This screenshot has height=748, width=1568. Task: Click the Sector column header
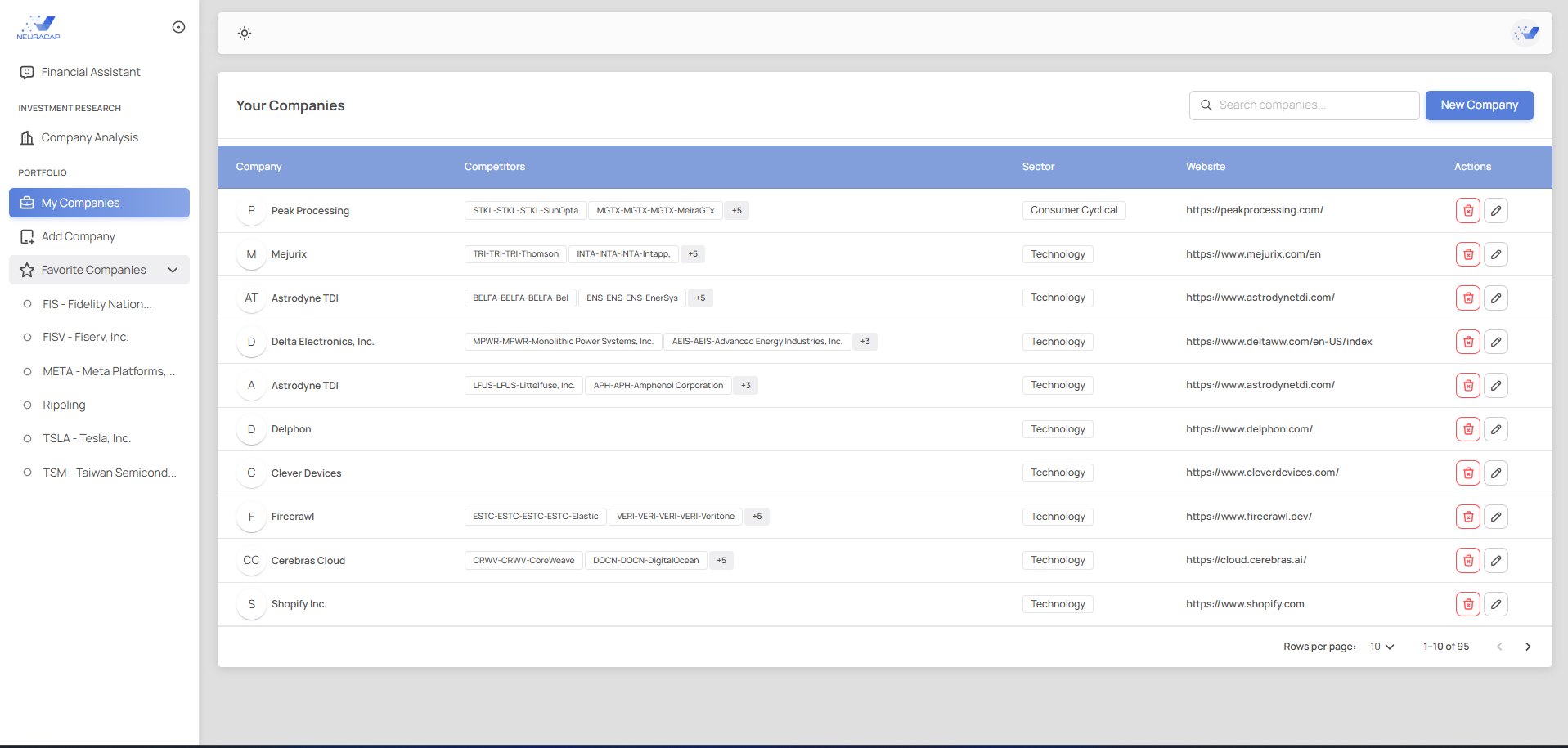pyautogui.click(x=1038, y=167)
